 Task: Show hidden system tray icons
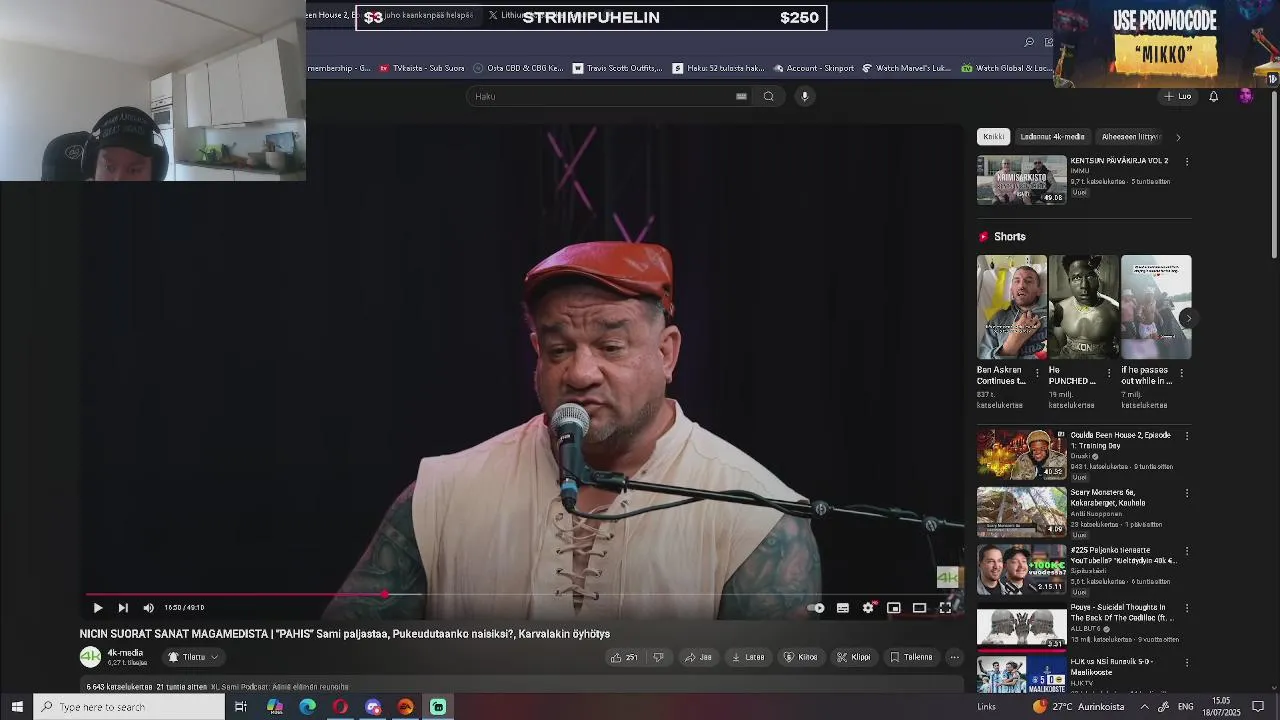[1144, 707]
